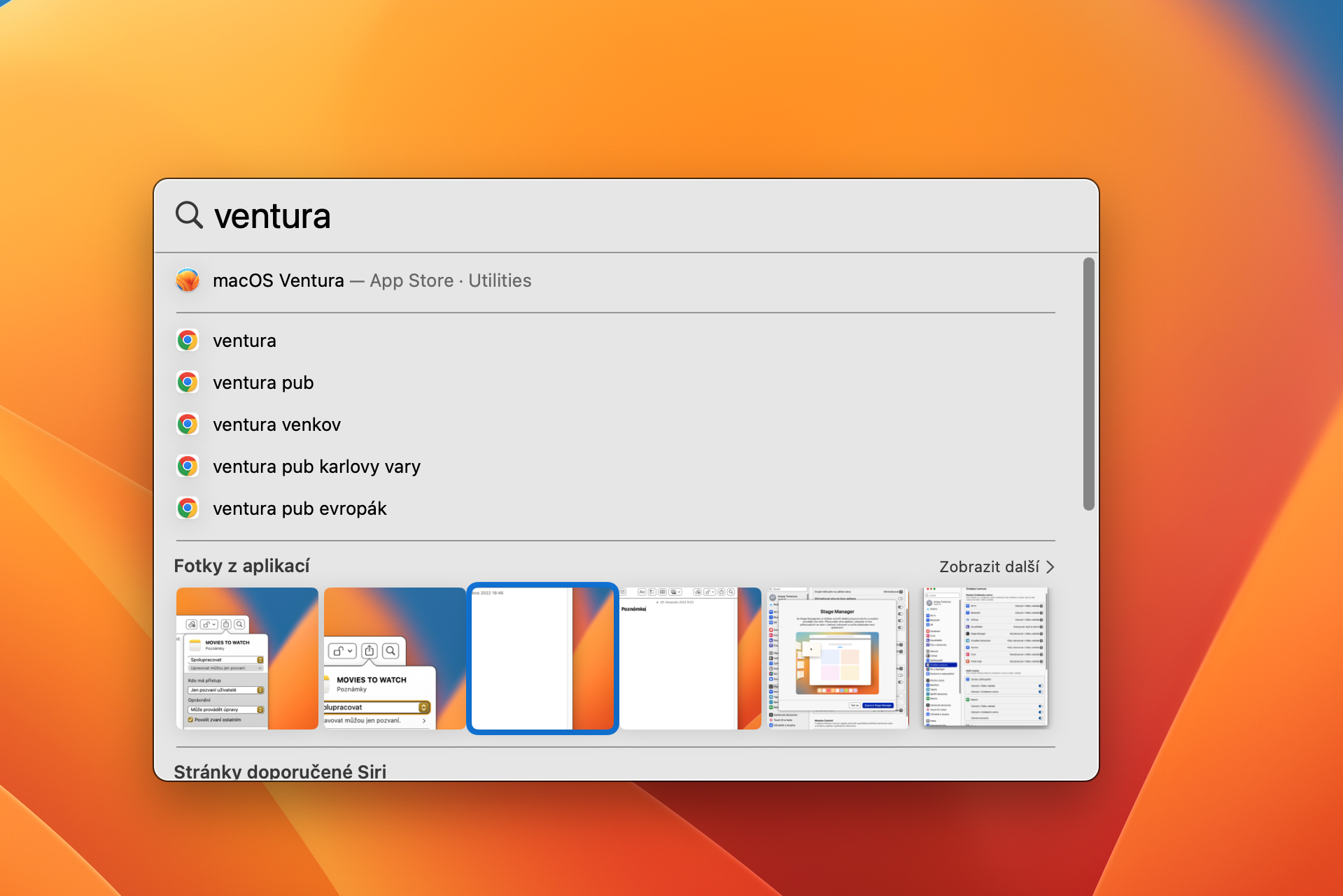Click Chrome icon beside "ventura pub karlovy vary"
Screen dimensions: 1343x896
coord(188,467)
